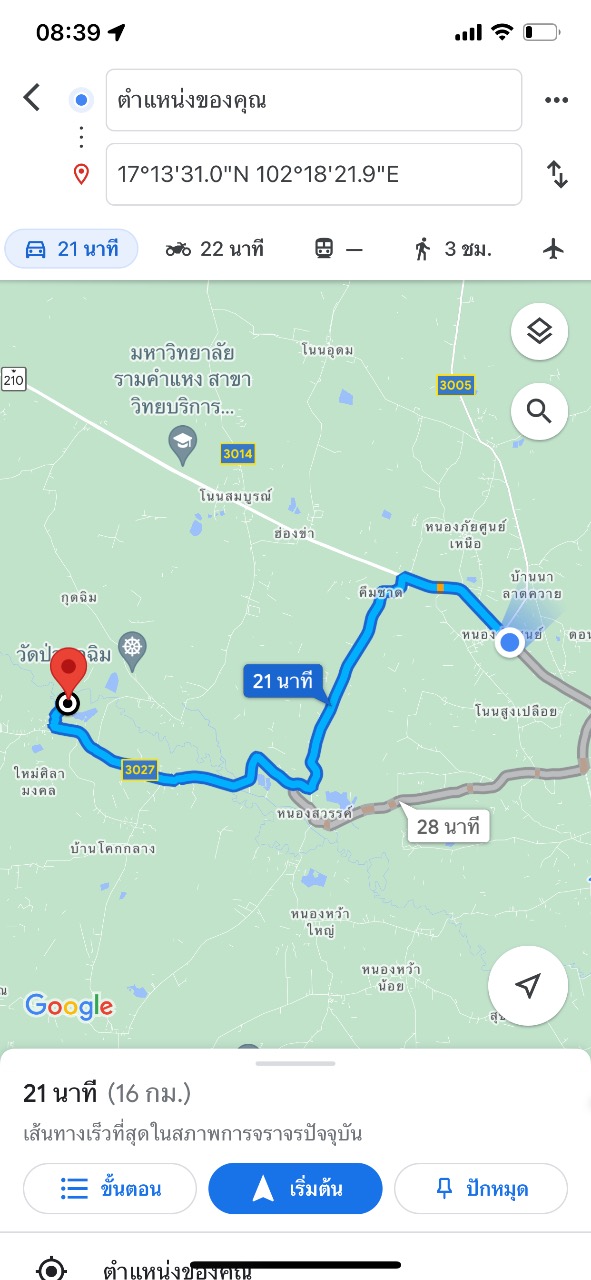Tap the temple icon near วัดป่า
The height and width of the screenshot is (1280, 591).
click(132, 646)
